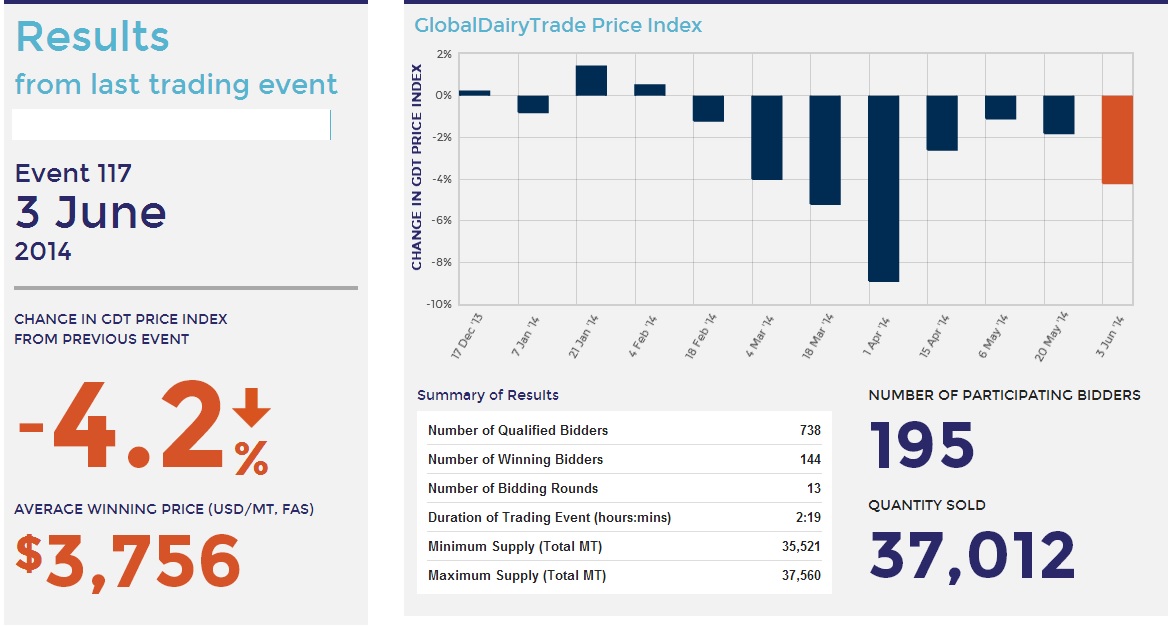Select the 20 May '14 chart bar

[1059, 115]
